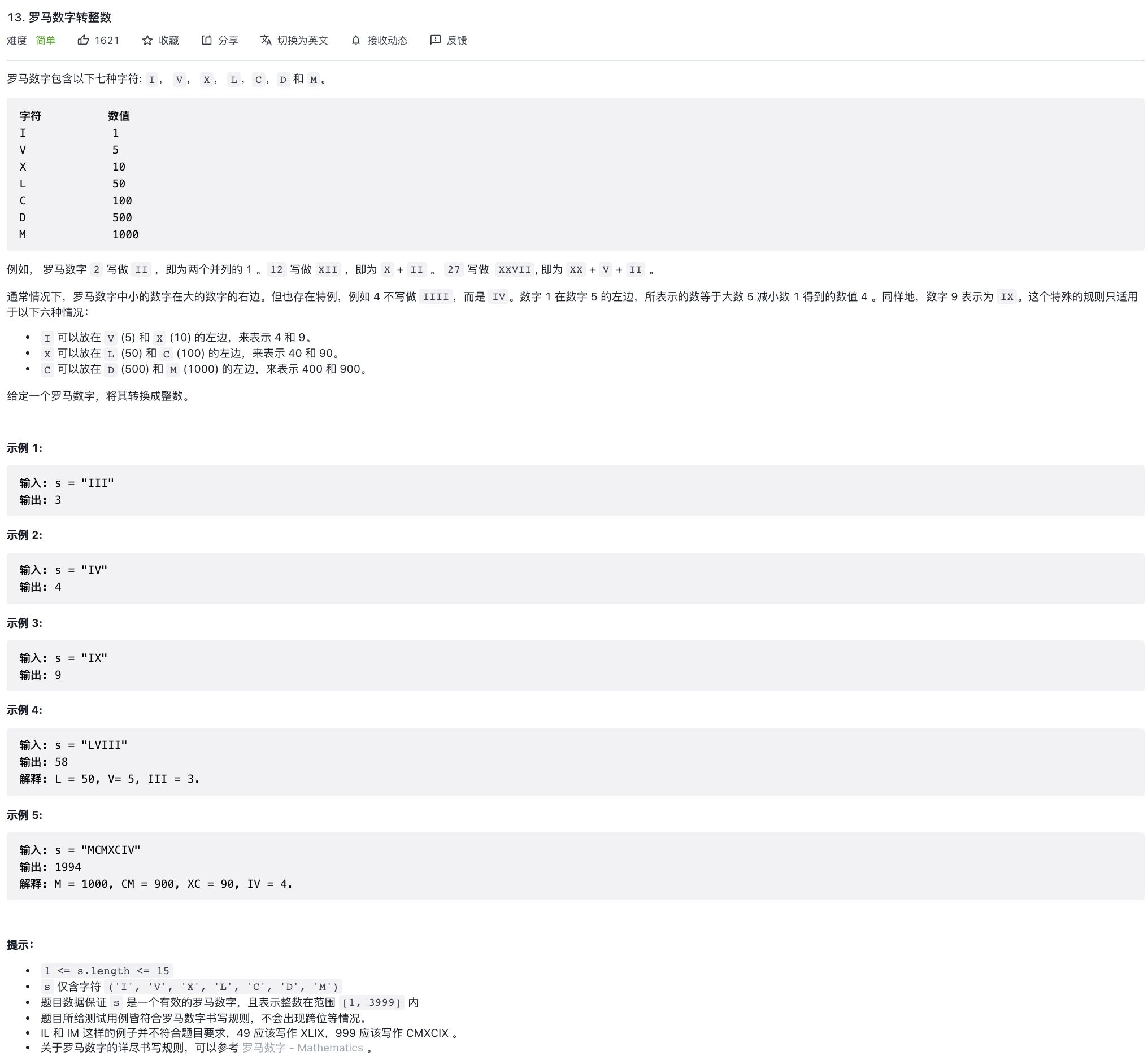Click the translate language icon
The image size is (1148, 1056).
pyautogui.click(x=266, y=40)
